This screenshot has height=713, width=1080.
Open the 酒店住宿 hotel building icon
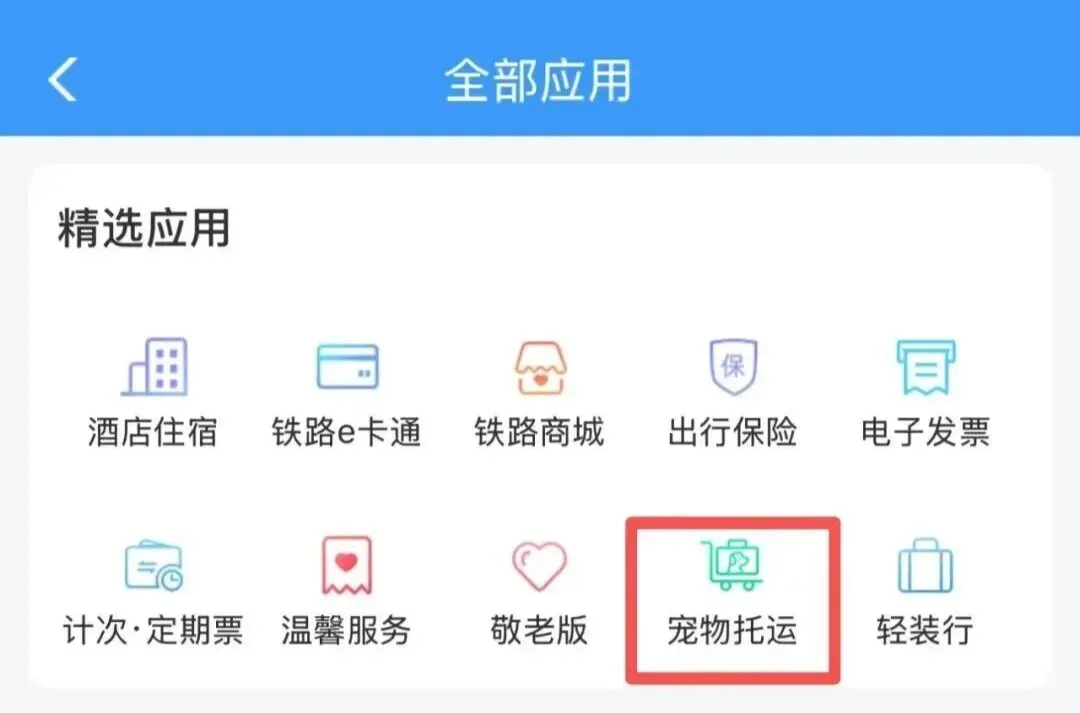point(154,366)
